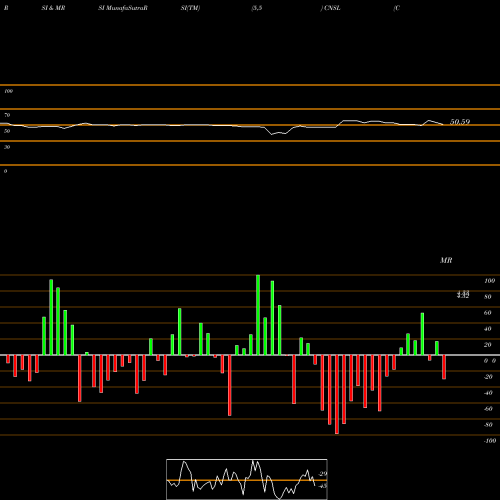Select the CNSL ticker text in header
Screen dimensions: 500x500
[332, 8]
